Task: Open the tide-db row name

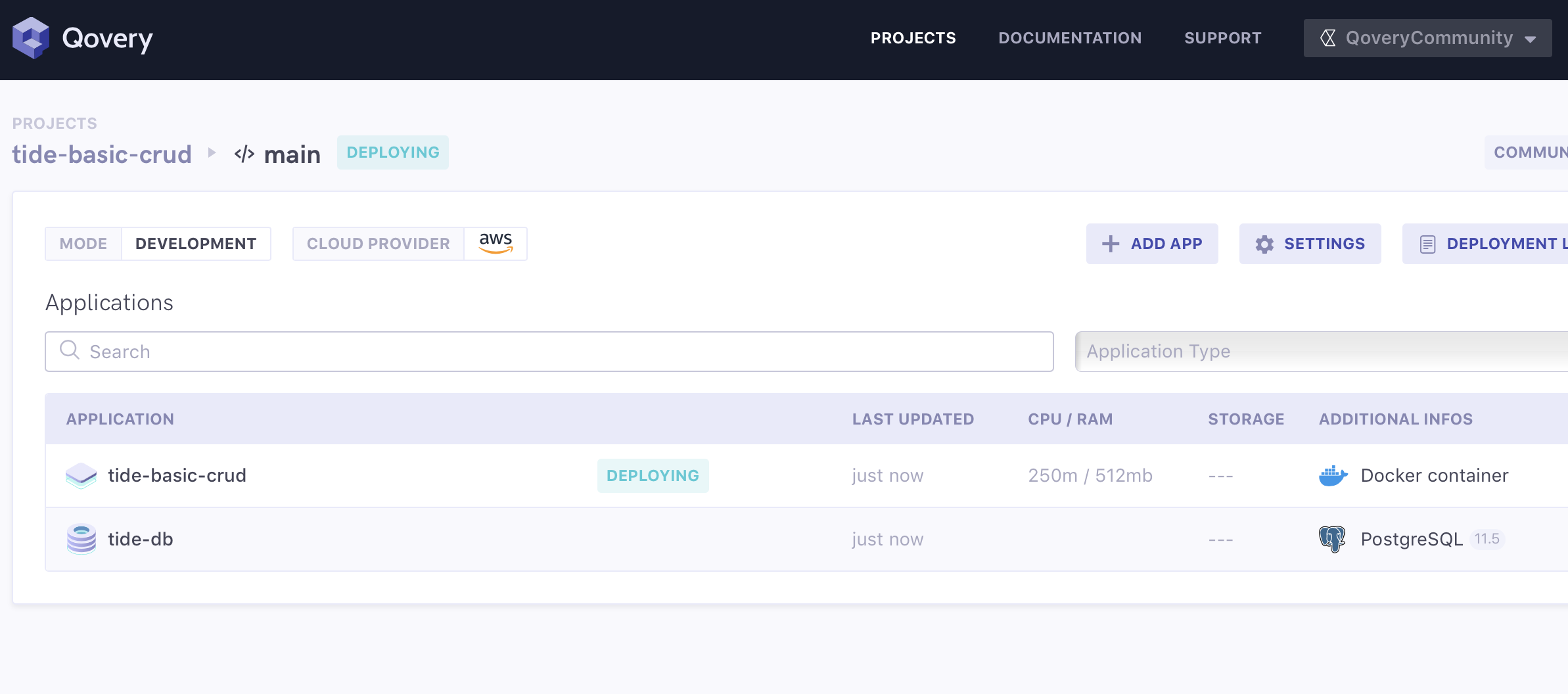Action: [141, 540]
